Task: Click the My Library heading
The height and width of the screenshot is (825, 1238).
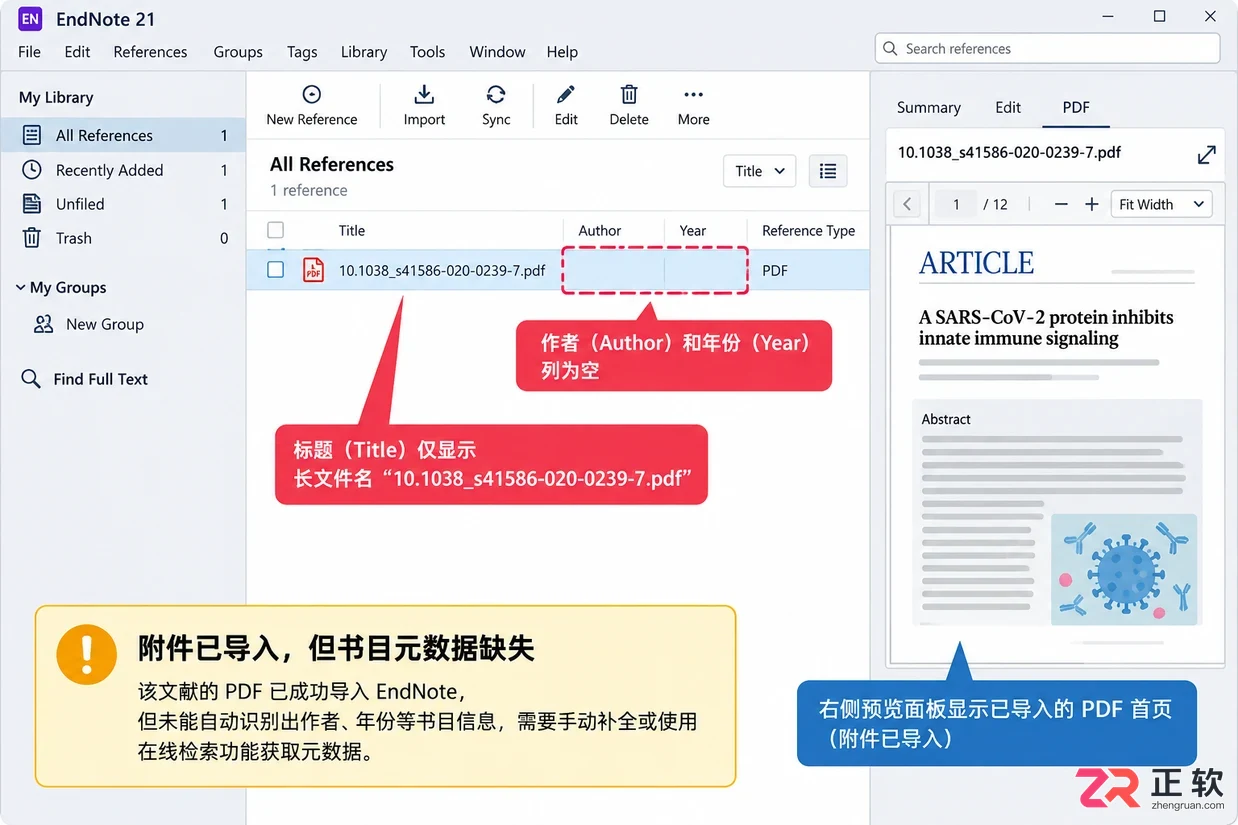Action: [x=56, y=97]
